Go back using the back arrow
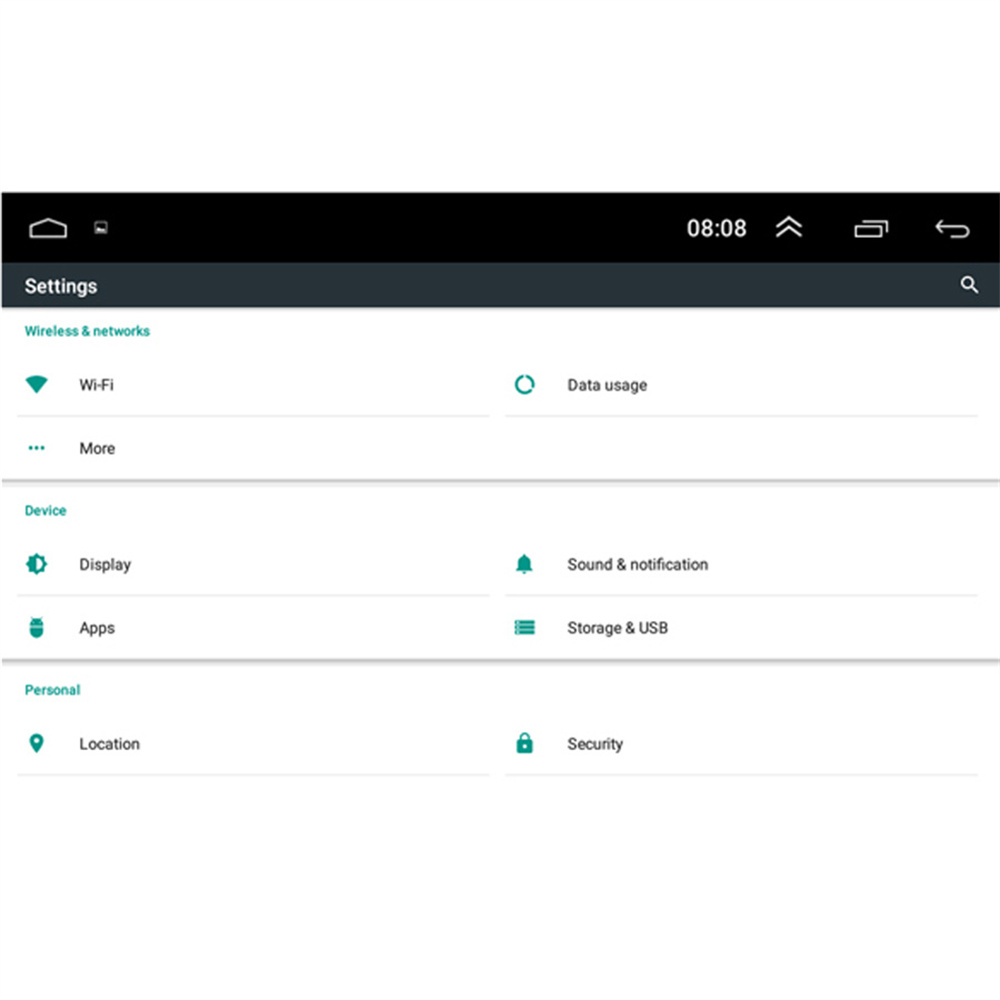Image resolution: width=1000 pixels, height=1000 pixels. [x=951, y=229]
